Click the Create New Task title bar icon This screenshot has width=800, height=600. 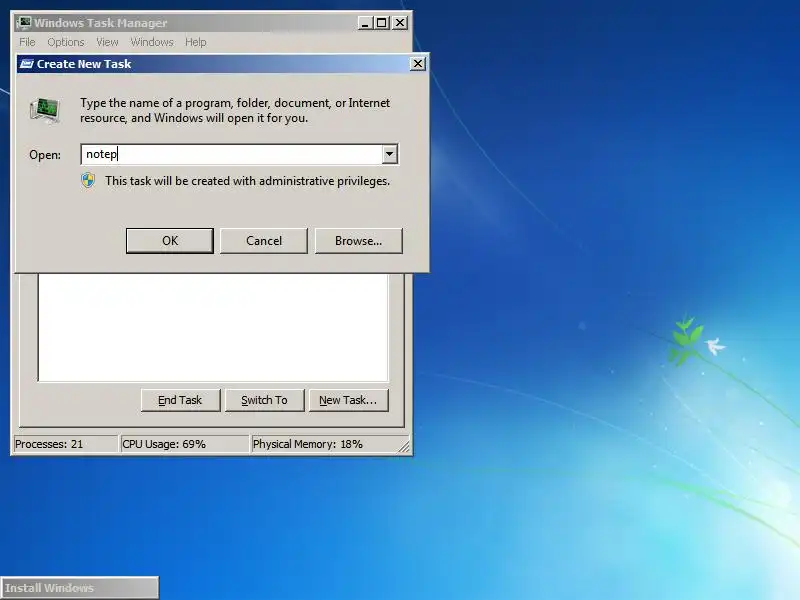(x=26, y=64)
